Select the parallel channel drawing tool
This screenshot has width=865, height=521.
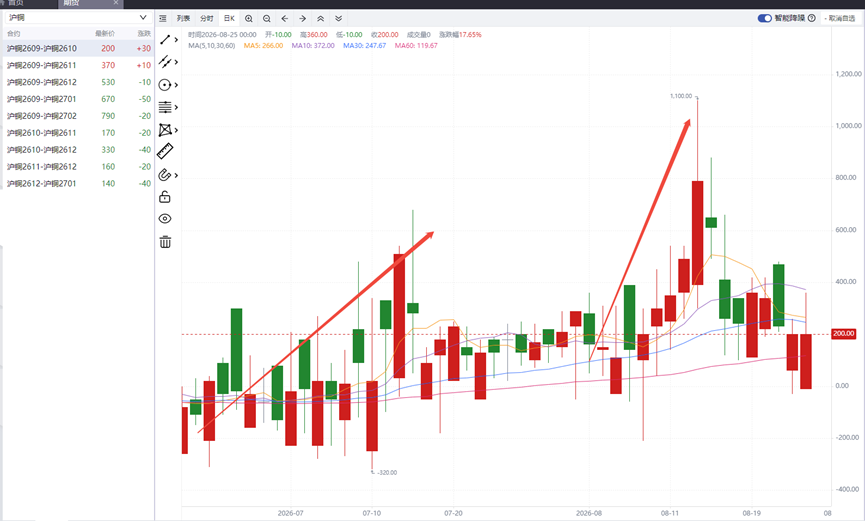click(x=165, y=62)
